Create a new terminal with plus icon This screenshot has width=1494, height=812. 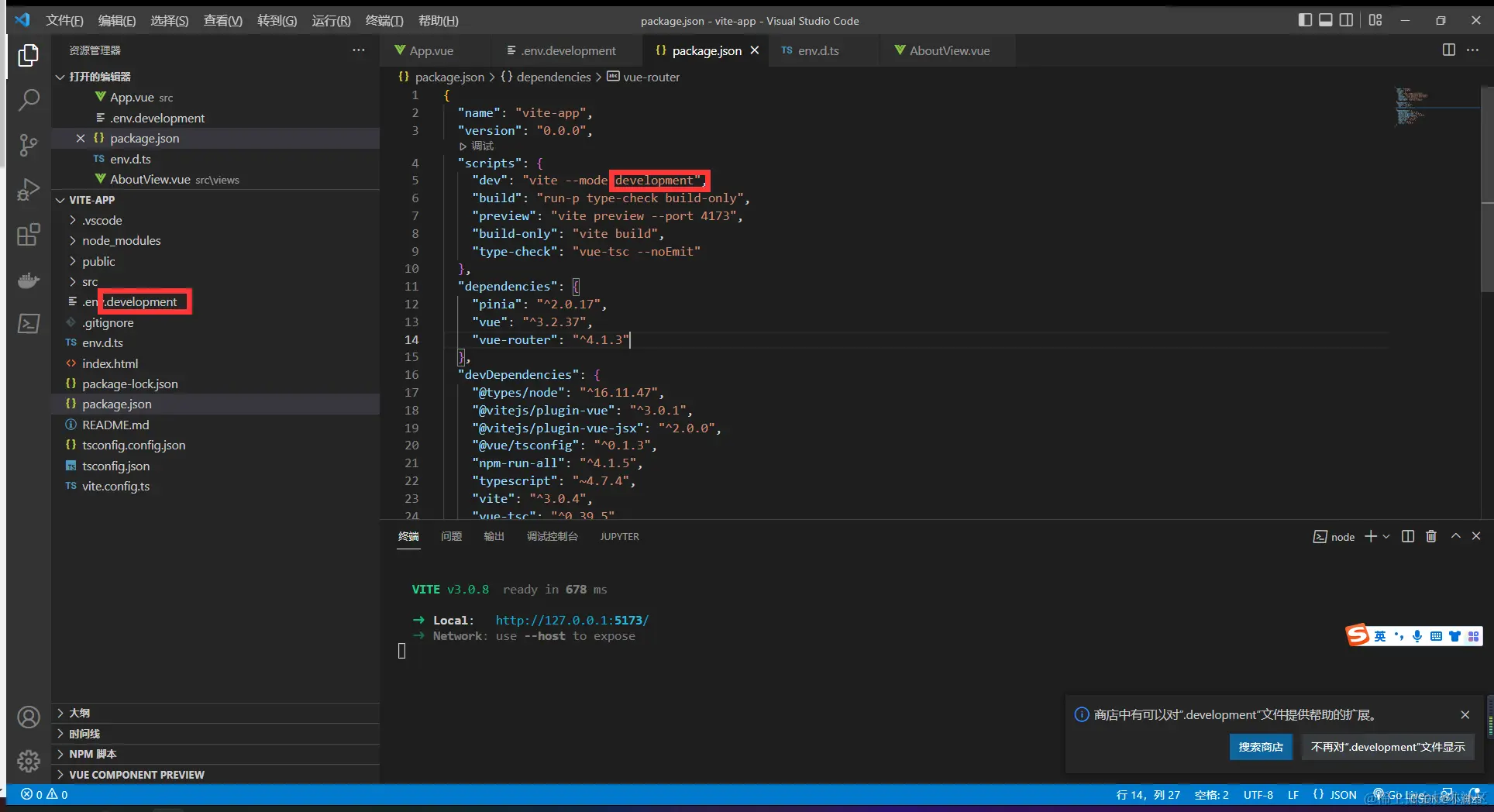(x=1370, y=536)
